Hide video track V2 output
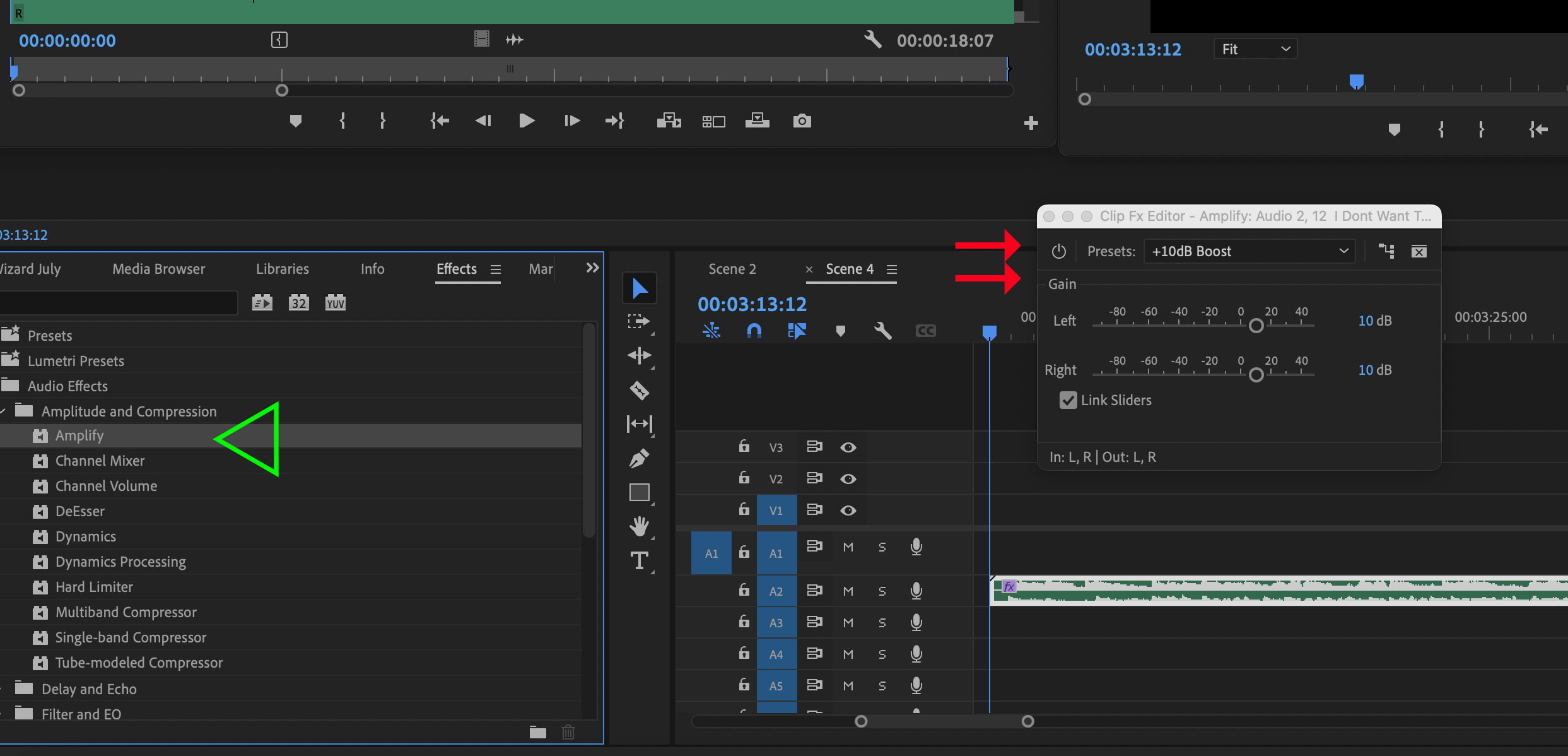 pyautogui.click(x=848, y=479)
